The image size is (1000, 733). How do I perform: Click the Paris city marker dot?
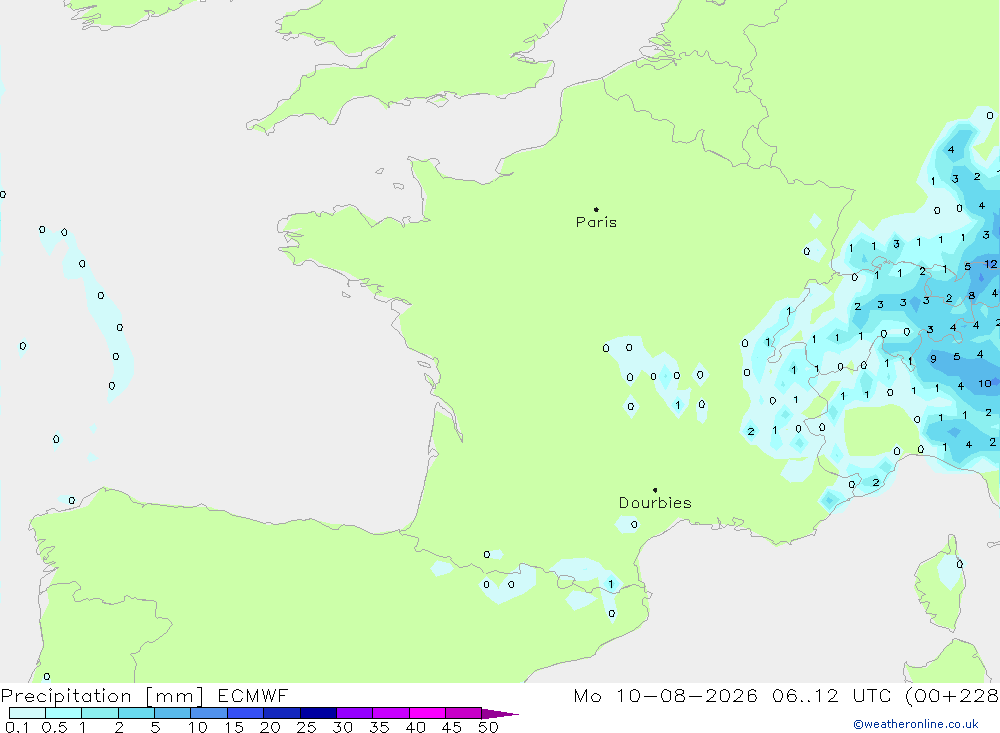tap(596, 209)
